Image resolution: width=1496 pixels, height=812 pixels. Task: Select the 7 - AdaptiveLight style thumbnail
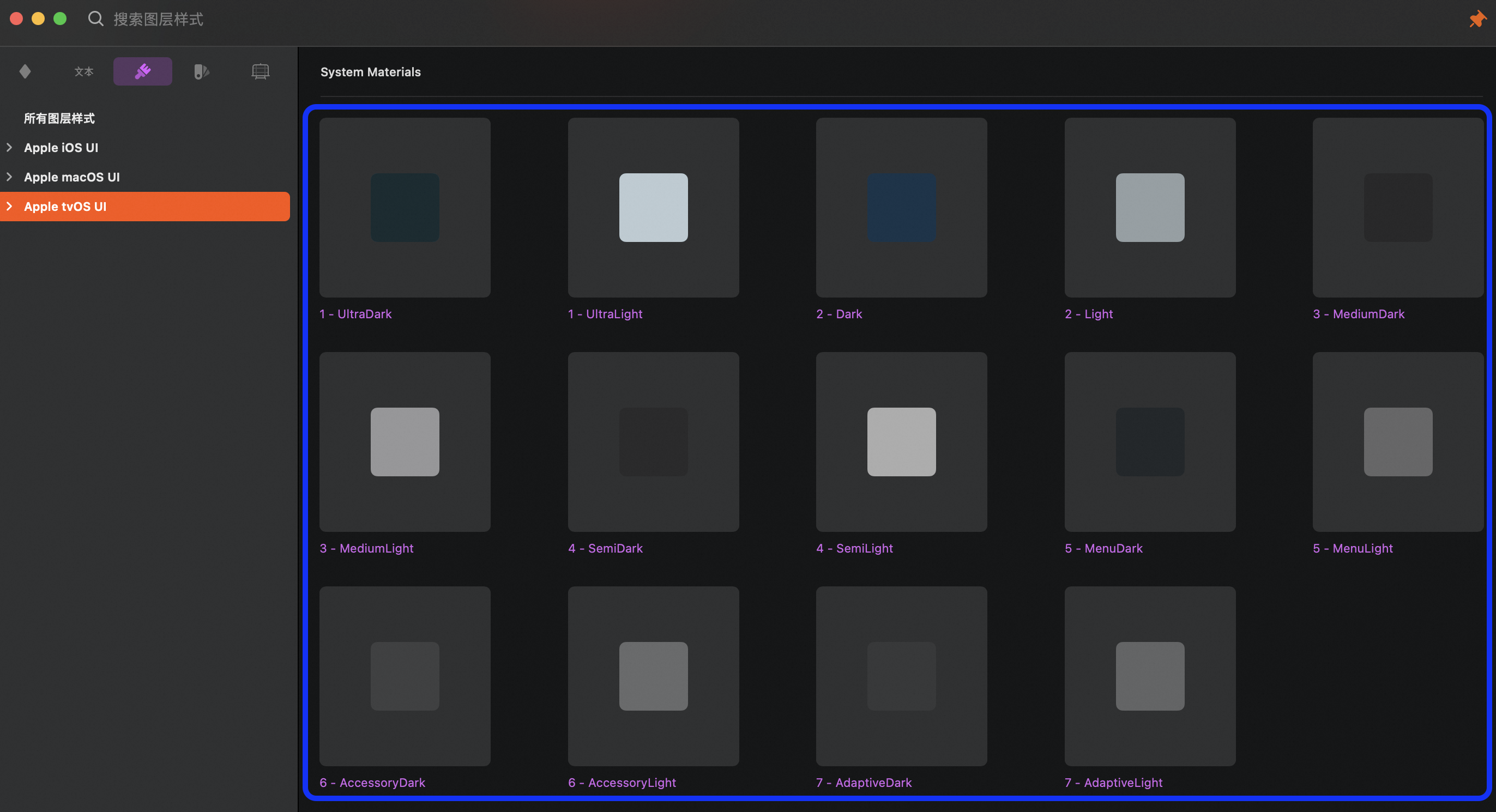[x=1150, y=676]
